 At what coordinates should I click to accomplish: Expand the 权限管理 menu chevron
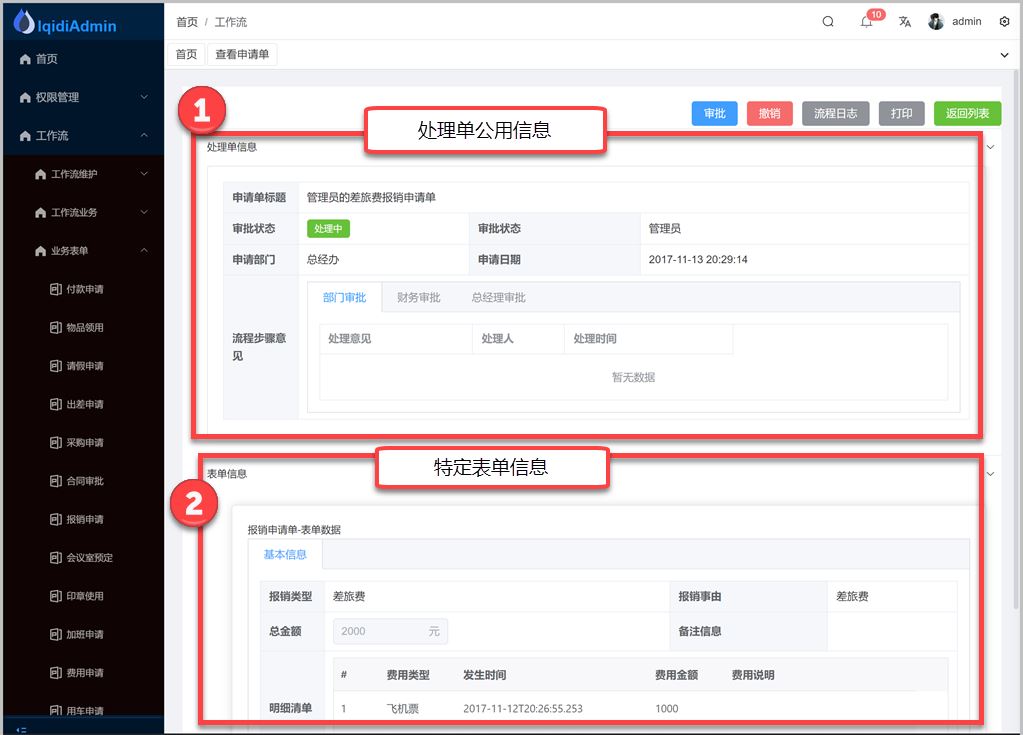[144, 97]
